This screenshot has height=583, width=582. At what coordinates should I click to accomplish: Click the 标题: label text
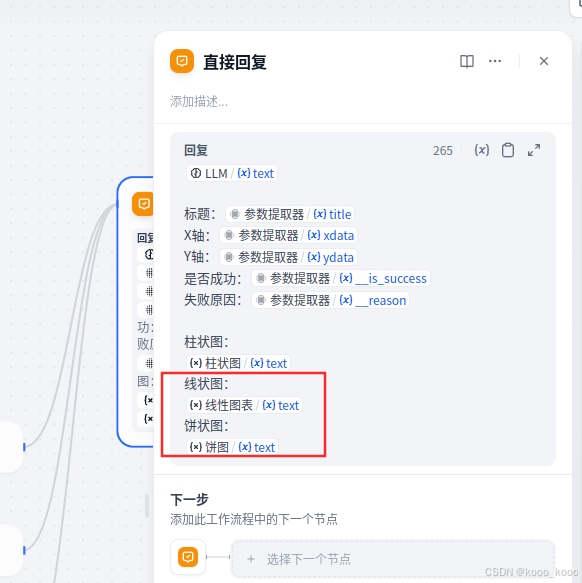click(x=200, y=214)
